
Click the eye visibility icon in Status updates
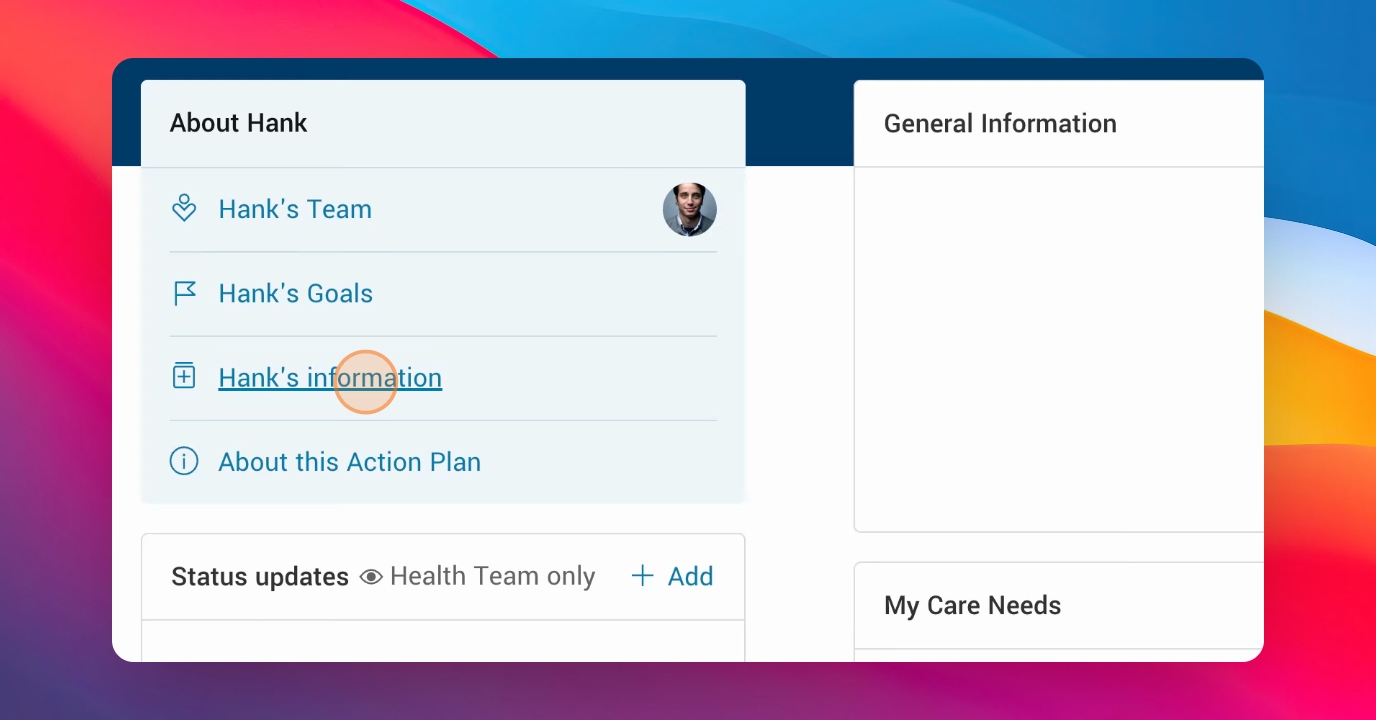point(371,577)
